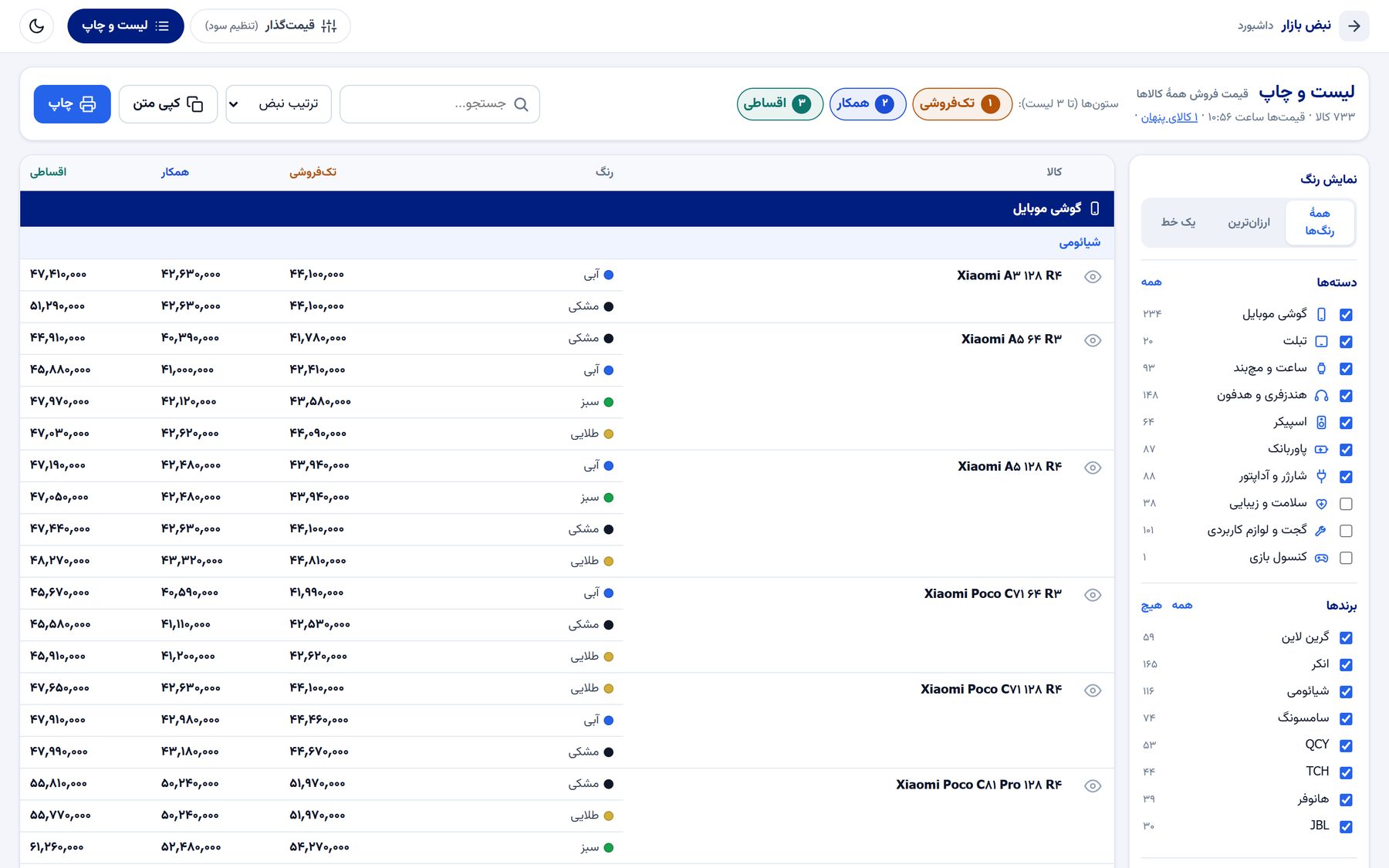1389x868 pixels.
Task: Click the speaker icon beside اسپیکر
Action: tap(1321, 422)
